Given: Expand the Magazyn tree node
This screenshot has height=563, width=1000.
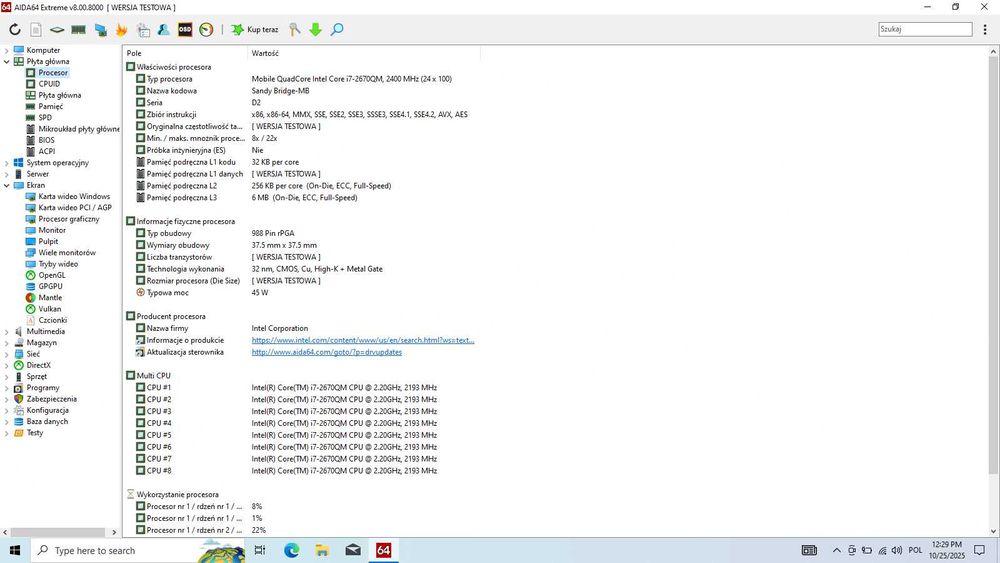Looking at the screenshot, I should pos(6,343).
